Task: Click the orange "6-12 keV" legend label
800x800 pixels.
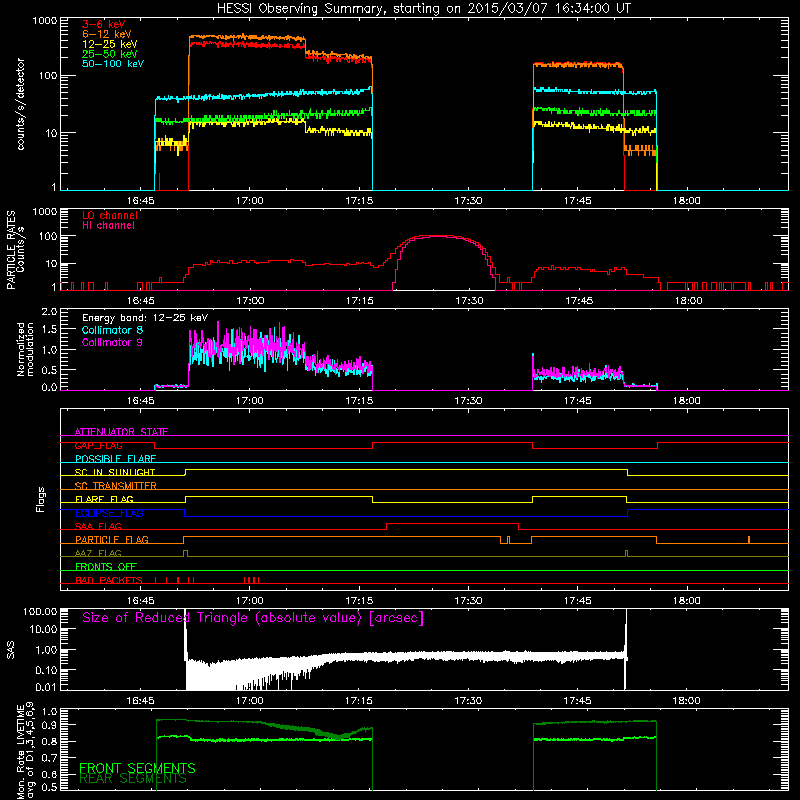Action: (x=107, y=34)
